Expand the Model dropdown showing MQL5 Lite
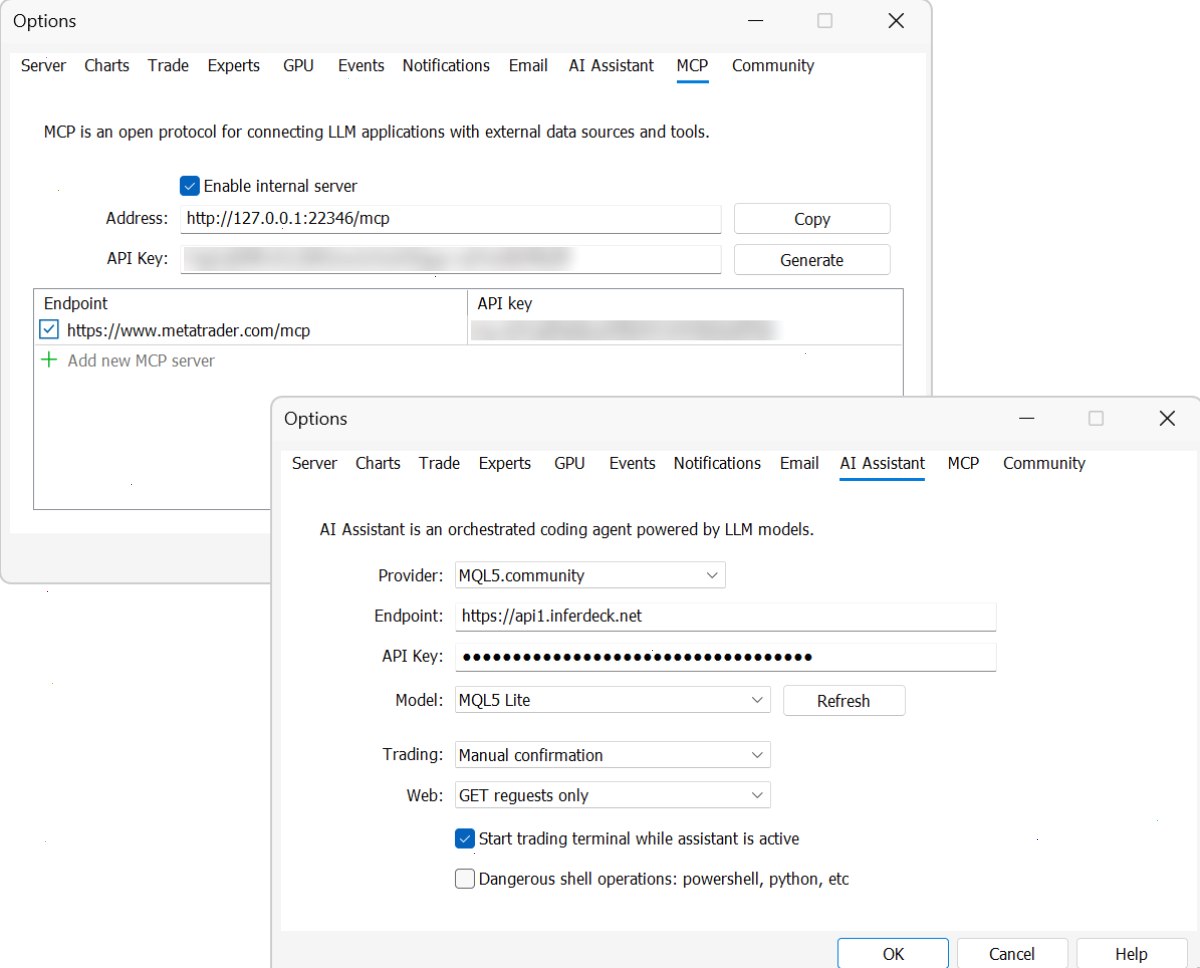Screen dimensions: 1200x968 point(612,700)
